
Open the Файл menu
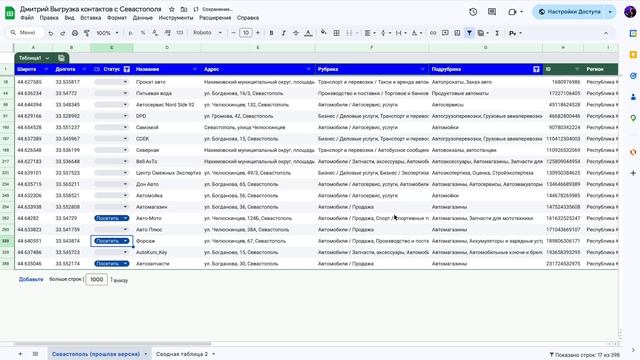coord(27,18)
